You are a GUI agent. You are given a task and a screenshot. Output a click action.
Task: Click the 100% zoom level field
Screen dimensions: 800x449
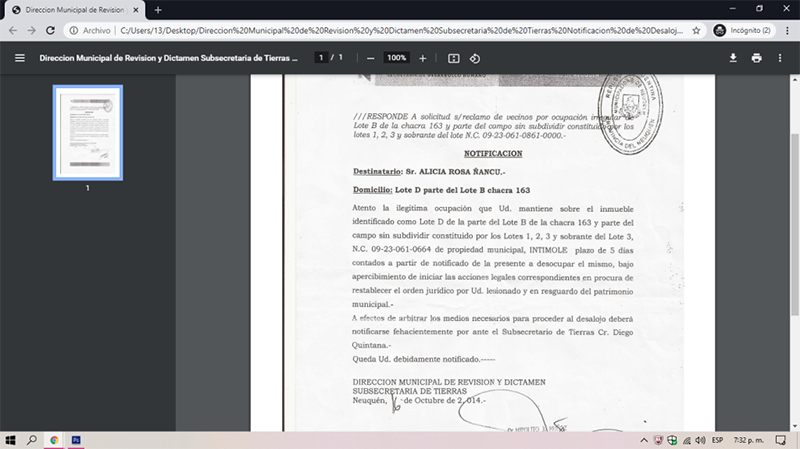coord(396,58)
